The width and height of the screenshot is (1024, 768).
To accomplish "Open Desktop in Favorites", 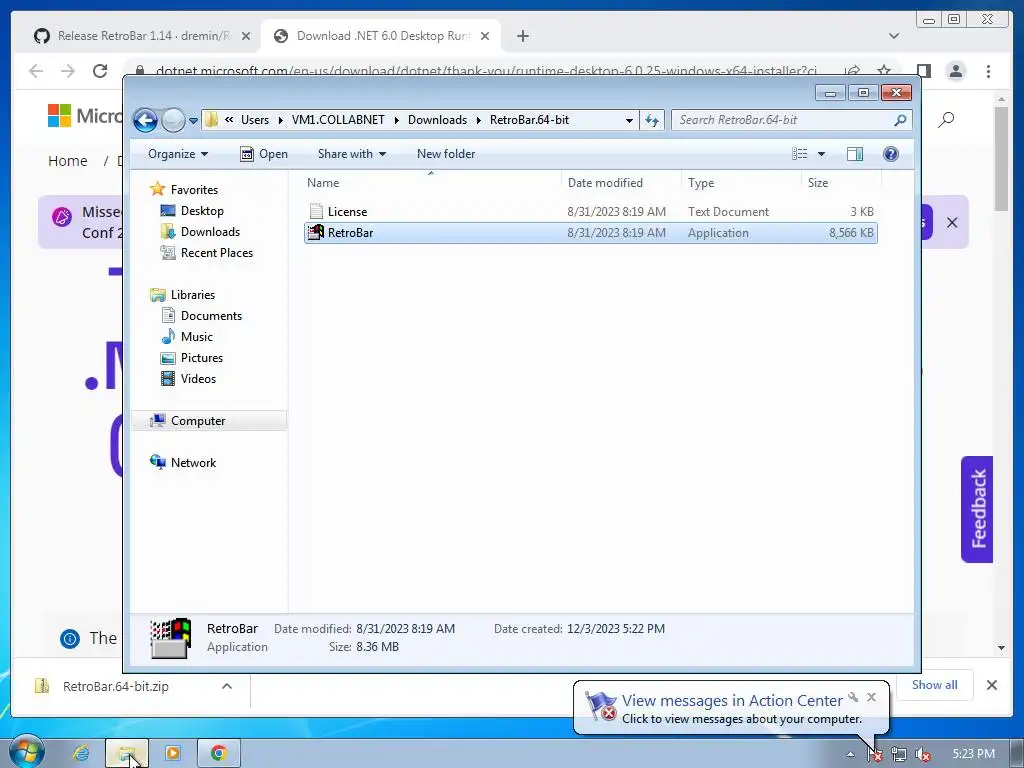I will [202, 211].
